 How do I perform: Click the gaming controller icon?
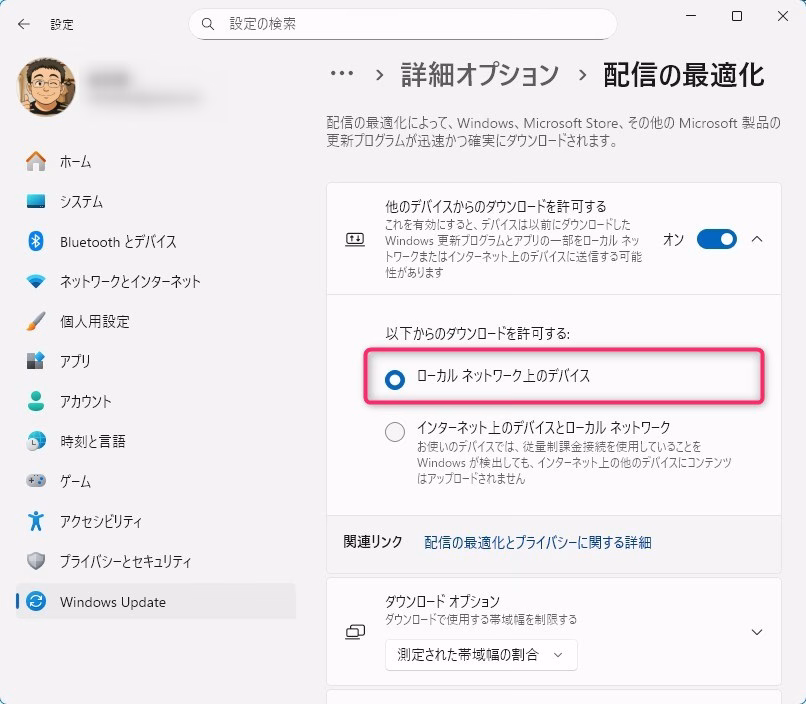coord(36,481)
